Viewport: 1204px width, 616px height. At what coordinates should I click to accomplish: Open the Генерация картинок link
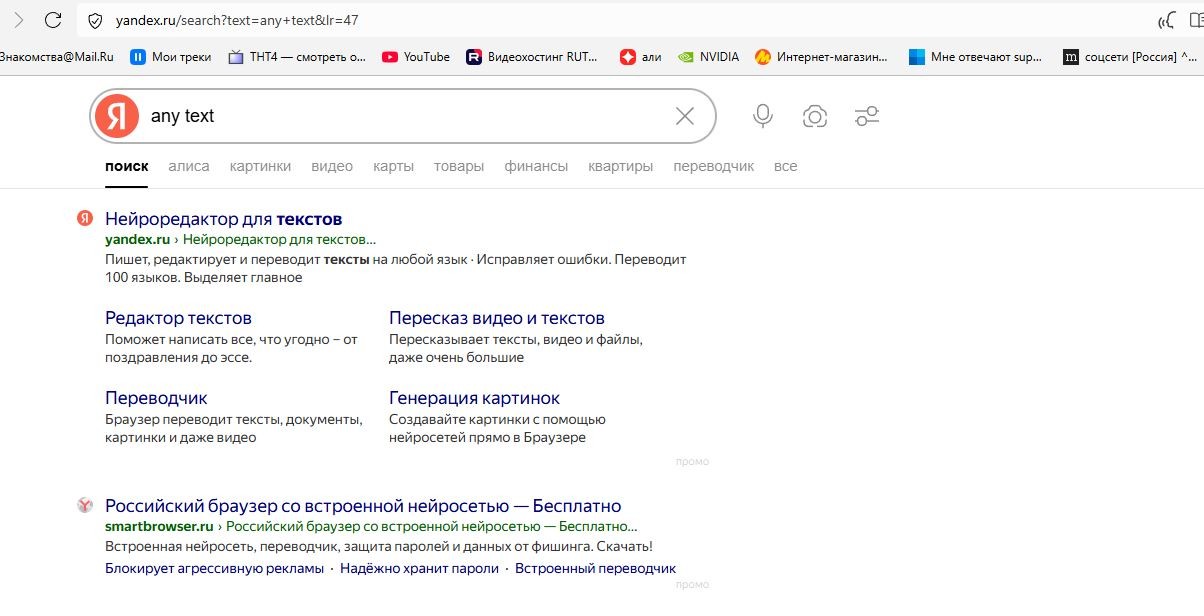pos(474,398)
